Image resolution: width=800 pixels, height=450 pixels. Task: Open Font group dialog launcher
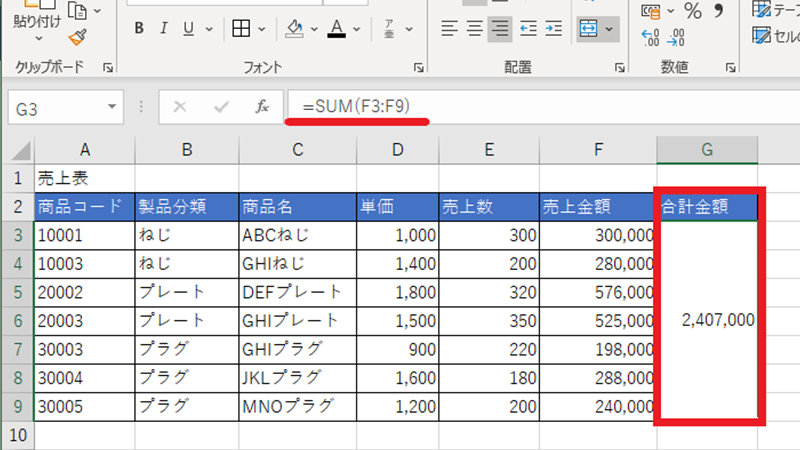pos(418,68)
